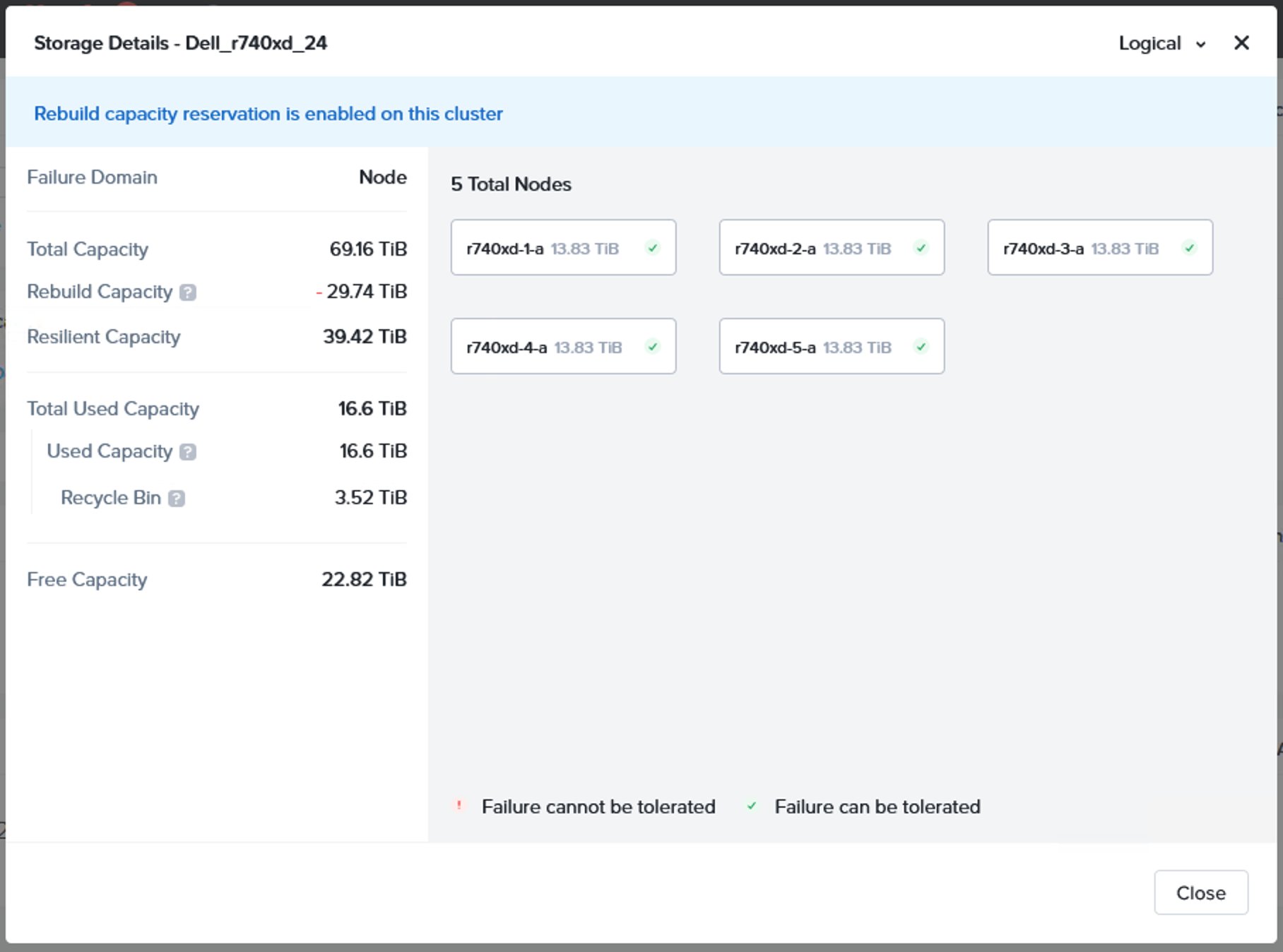Click the '39.42 TiB' resilient capacity value

point(365,337)
